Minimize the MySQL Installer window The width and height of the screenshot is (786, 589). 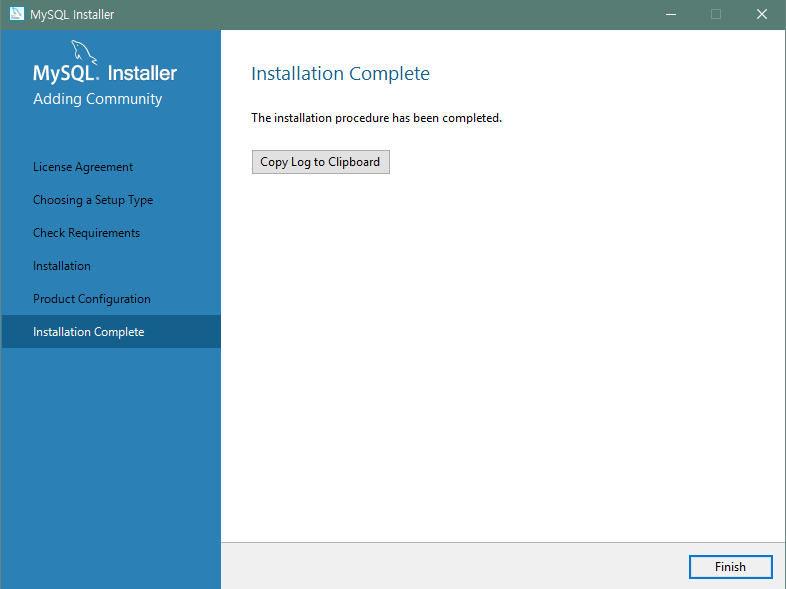pos(671,14)
